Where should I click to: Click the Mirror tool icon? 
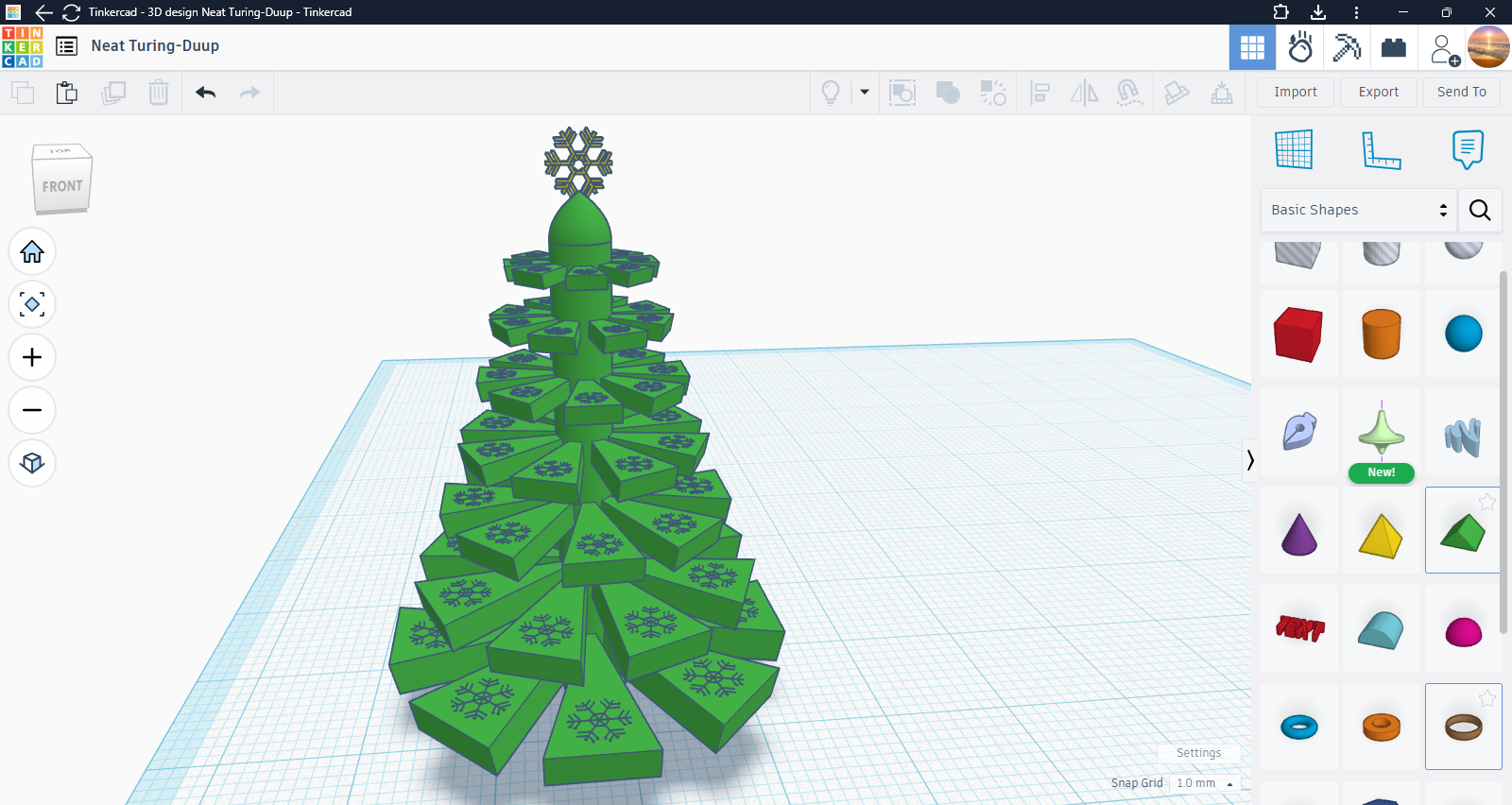point(1084,93)
